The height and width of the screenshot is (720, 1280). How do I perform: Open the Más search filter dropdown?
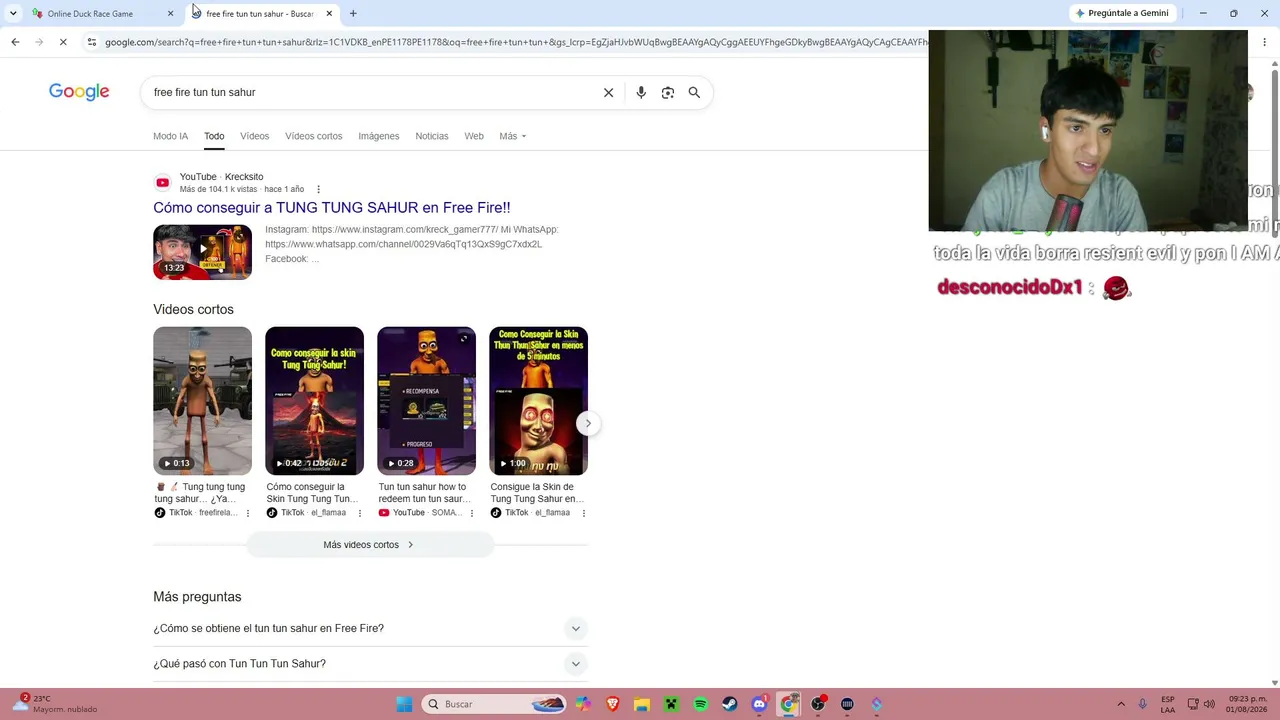[x=513, y=136]
